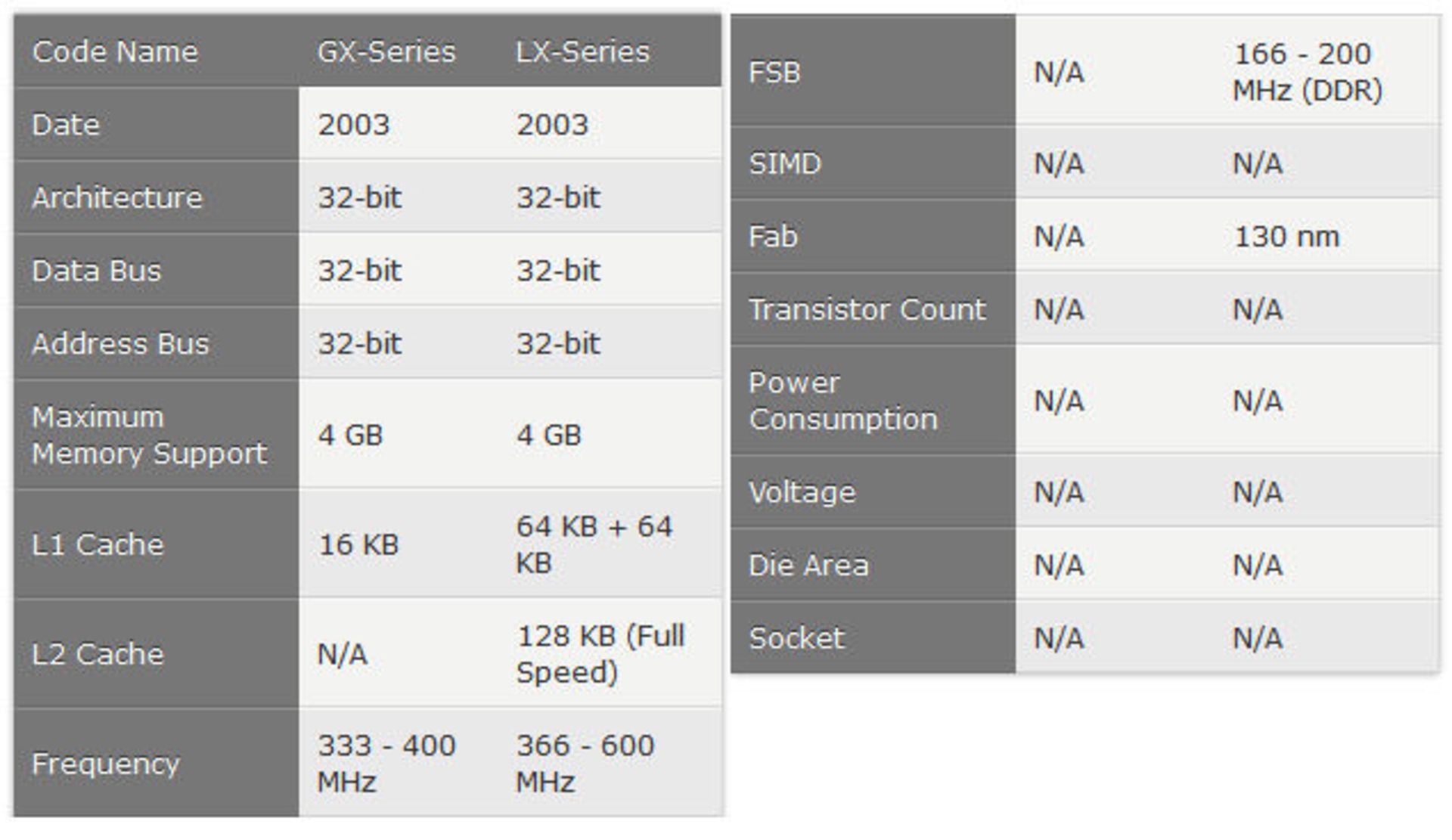Click the L1 Cache row label
1452x840 pixels.
click(x=98, y=544)
